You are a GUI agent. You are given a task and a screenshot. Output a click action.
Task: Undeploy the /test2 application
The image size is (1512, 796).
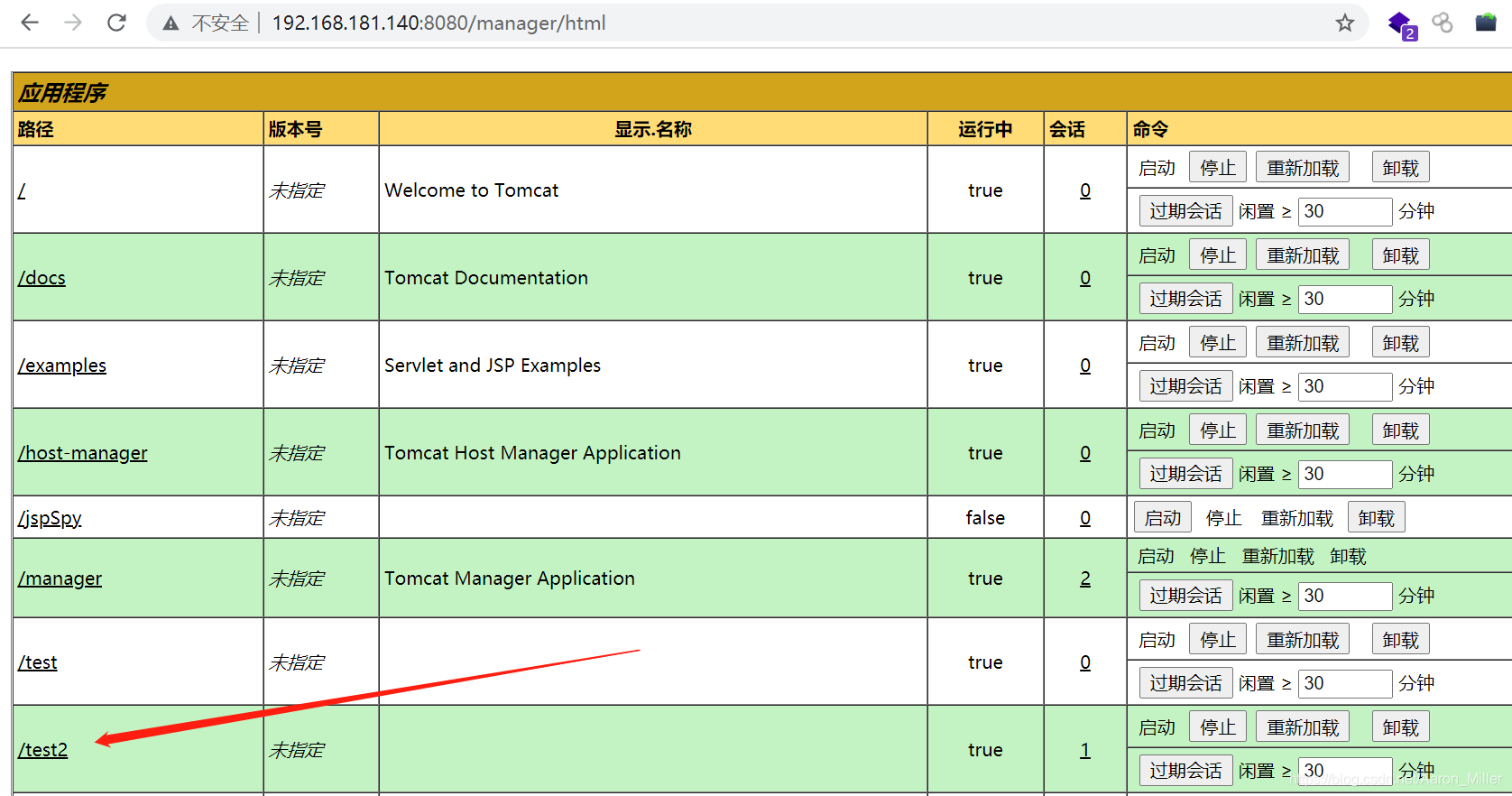click(1401, 727)
